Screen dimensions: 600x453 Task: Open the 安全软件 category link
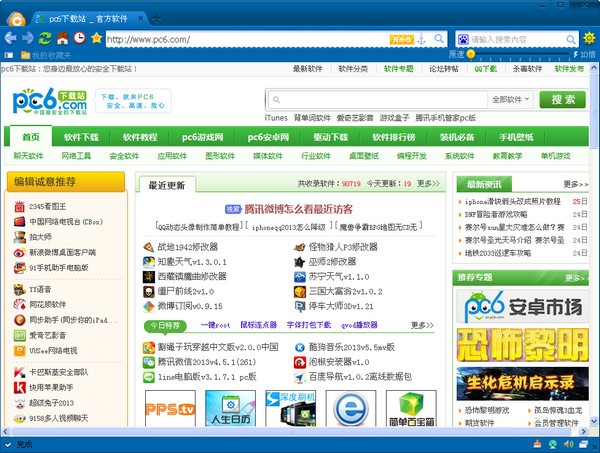point(124,156)
